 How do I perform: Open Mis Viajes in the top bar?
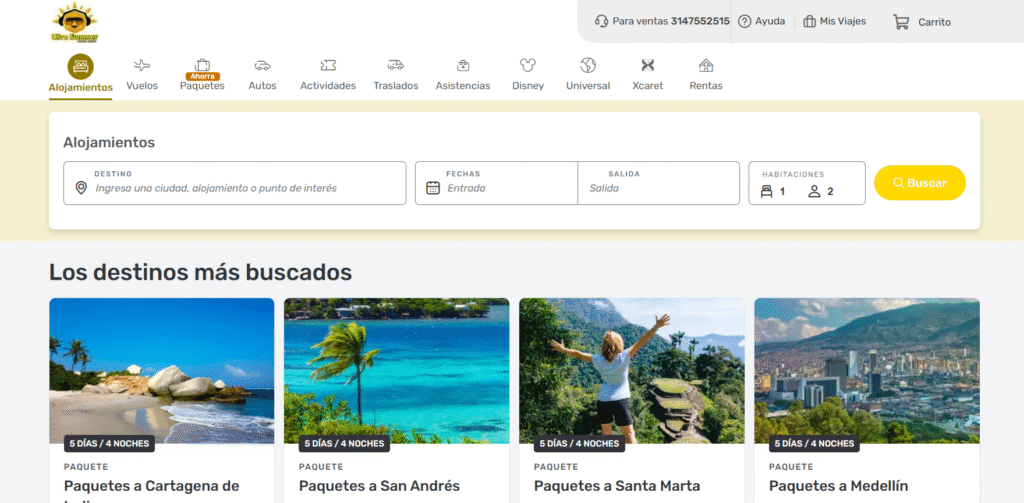(835, 22)
